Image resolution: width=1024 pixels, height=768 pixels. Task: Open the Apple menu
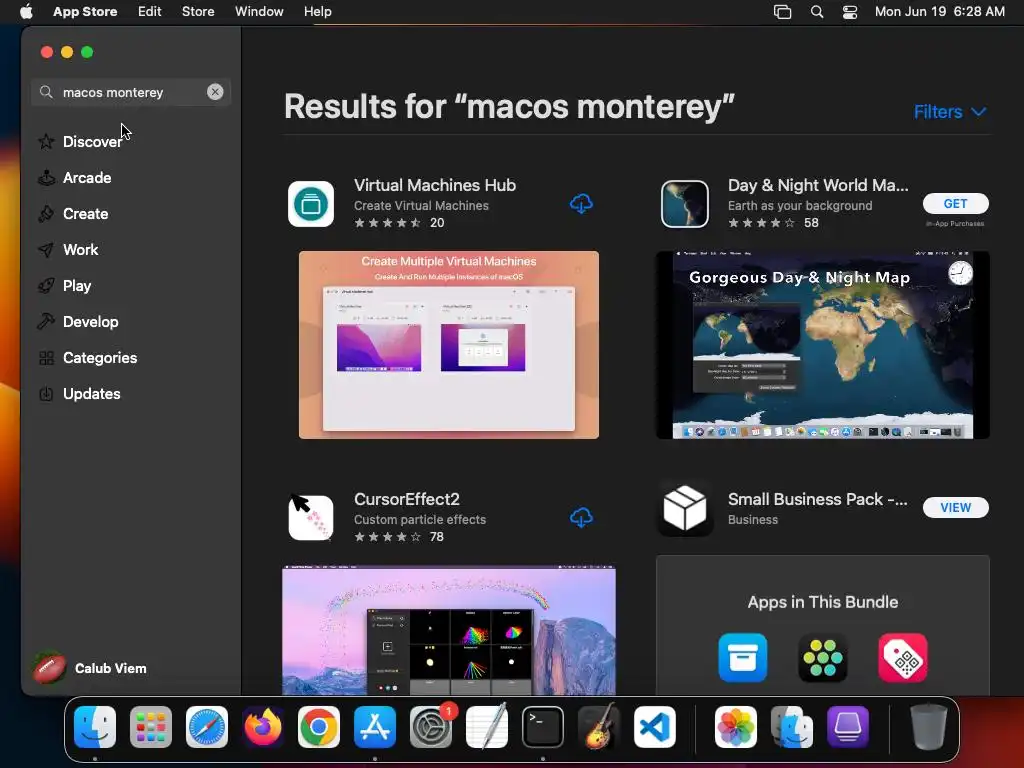coord(26,12)
